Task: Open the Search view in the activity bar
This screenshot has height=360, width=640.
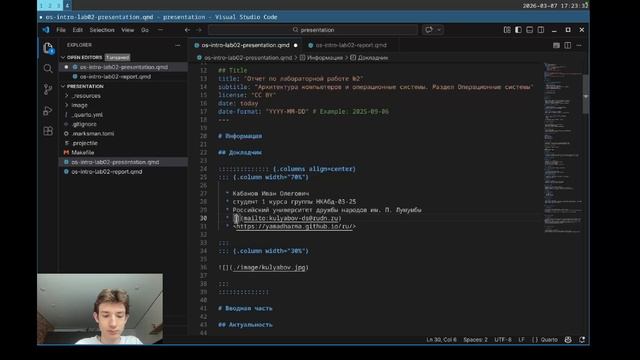Action: pyautogui.click(x=48, y=68)
